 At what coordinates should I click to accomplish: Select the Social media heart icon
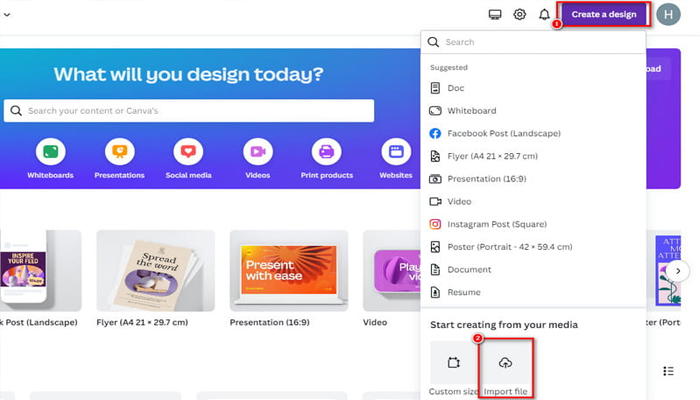point(188,152)
